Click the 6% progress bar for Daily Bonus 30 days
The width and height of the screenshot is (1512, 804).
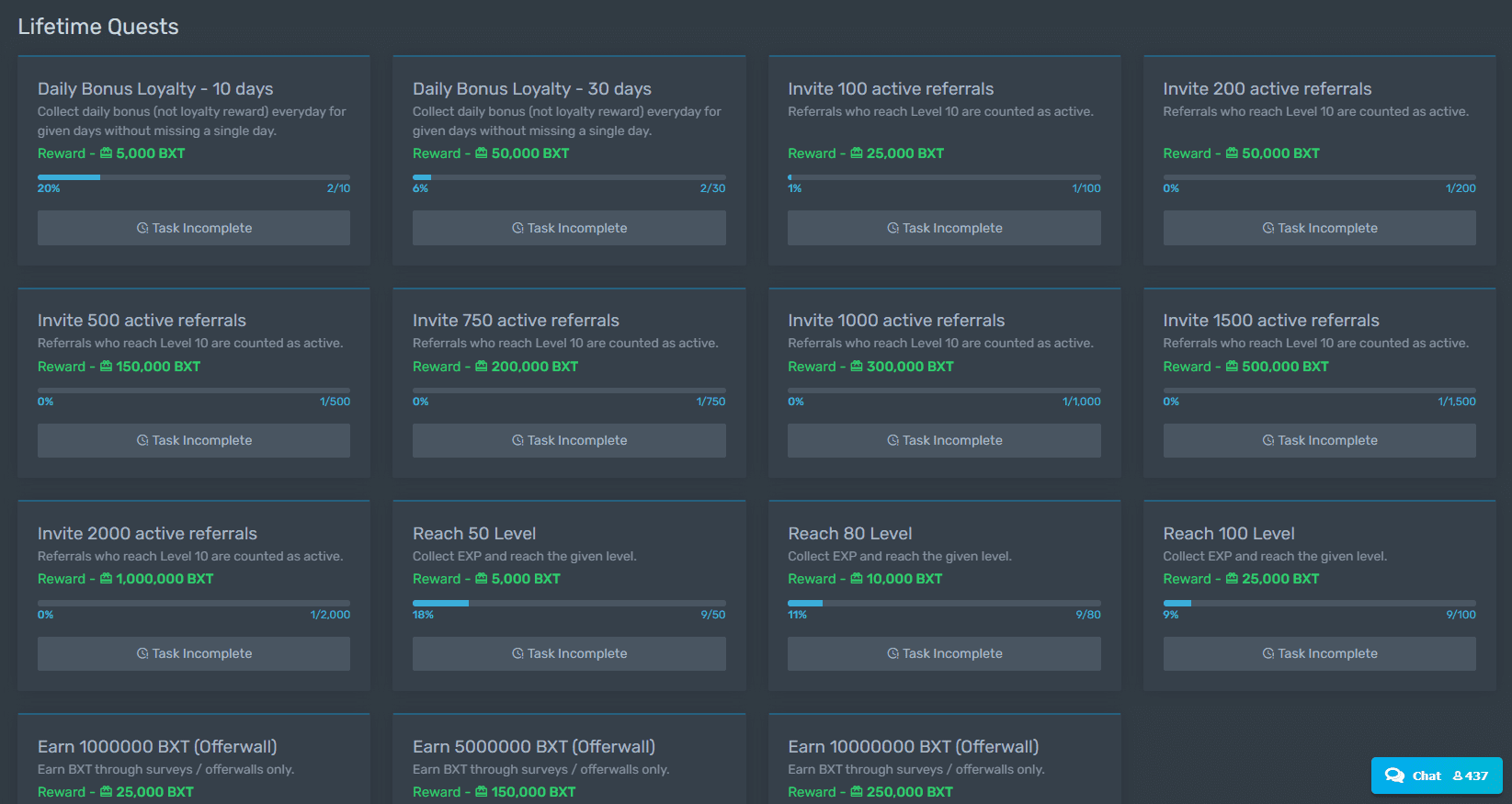pyautogui.click(x=569, y=177)
